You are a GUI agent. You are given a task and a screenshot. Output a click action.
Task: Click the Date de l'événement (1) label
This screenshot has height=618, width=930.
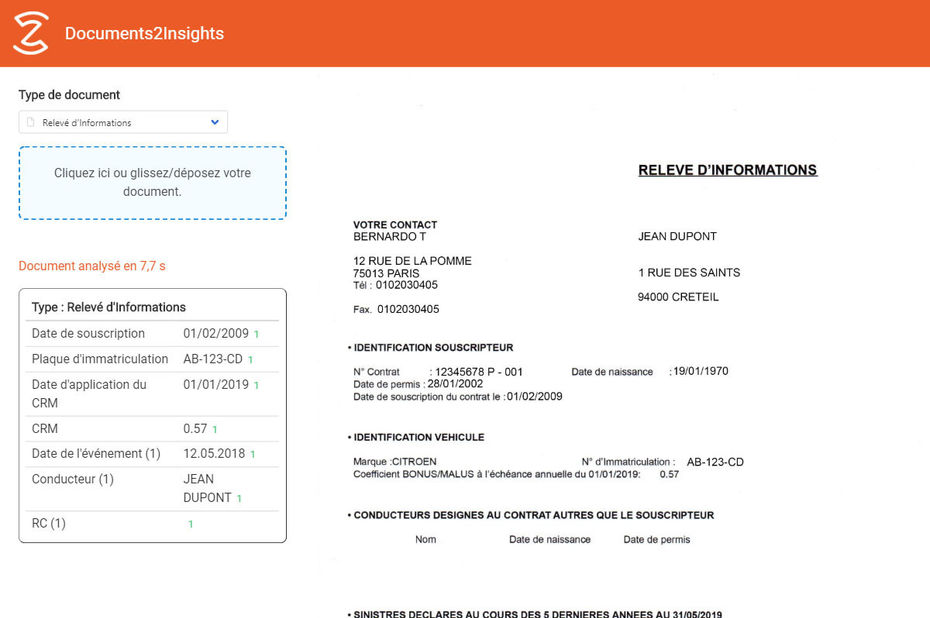tap(96, 454)
